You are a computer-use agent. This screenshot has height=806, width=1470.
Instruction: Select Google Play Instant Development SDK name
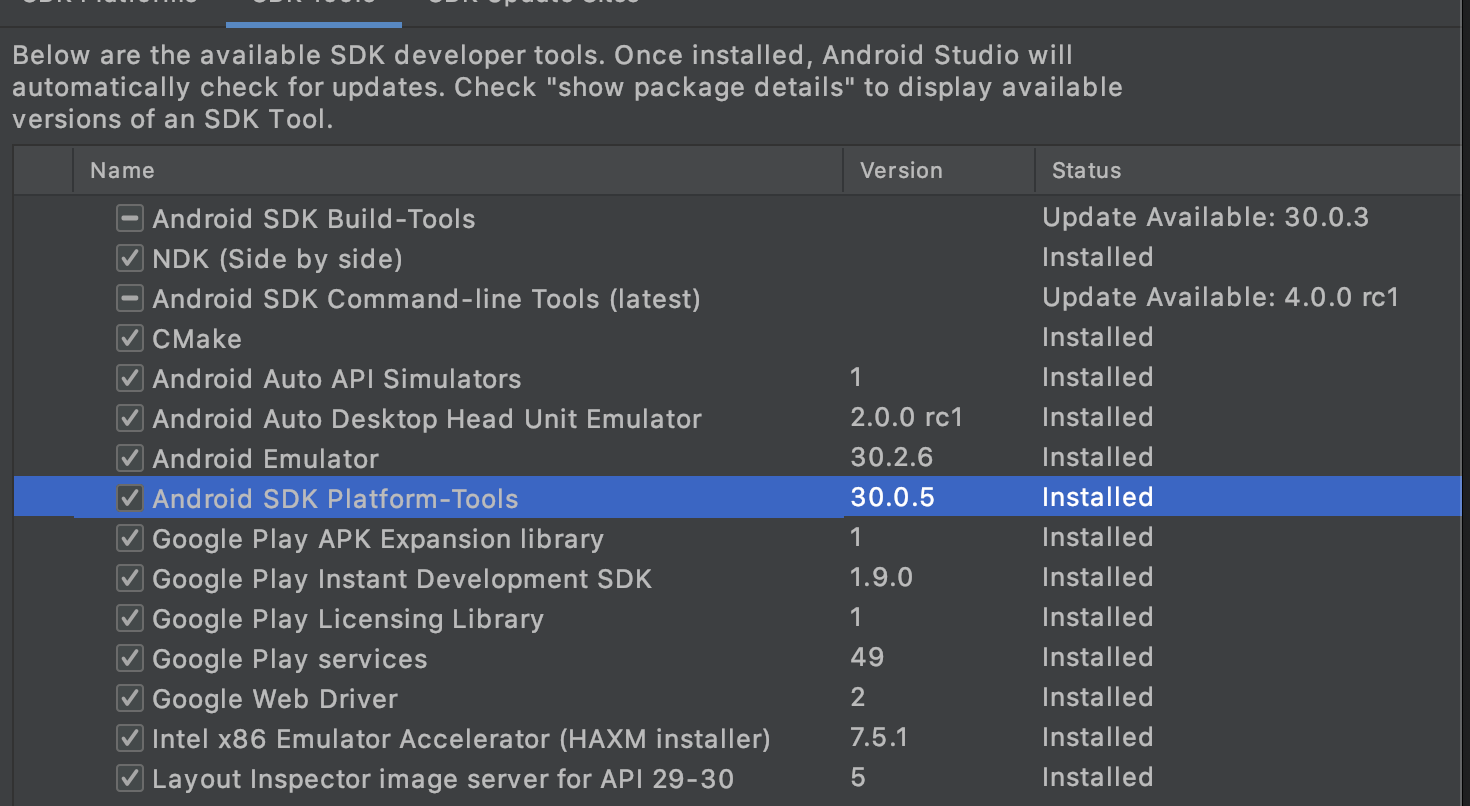point(402,579)
